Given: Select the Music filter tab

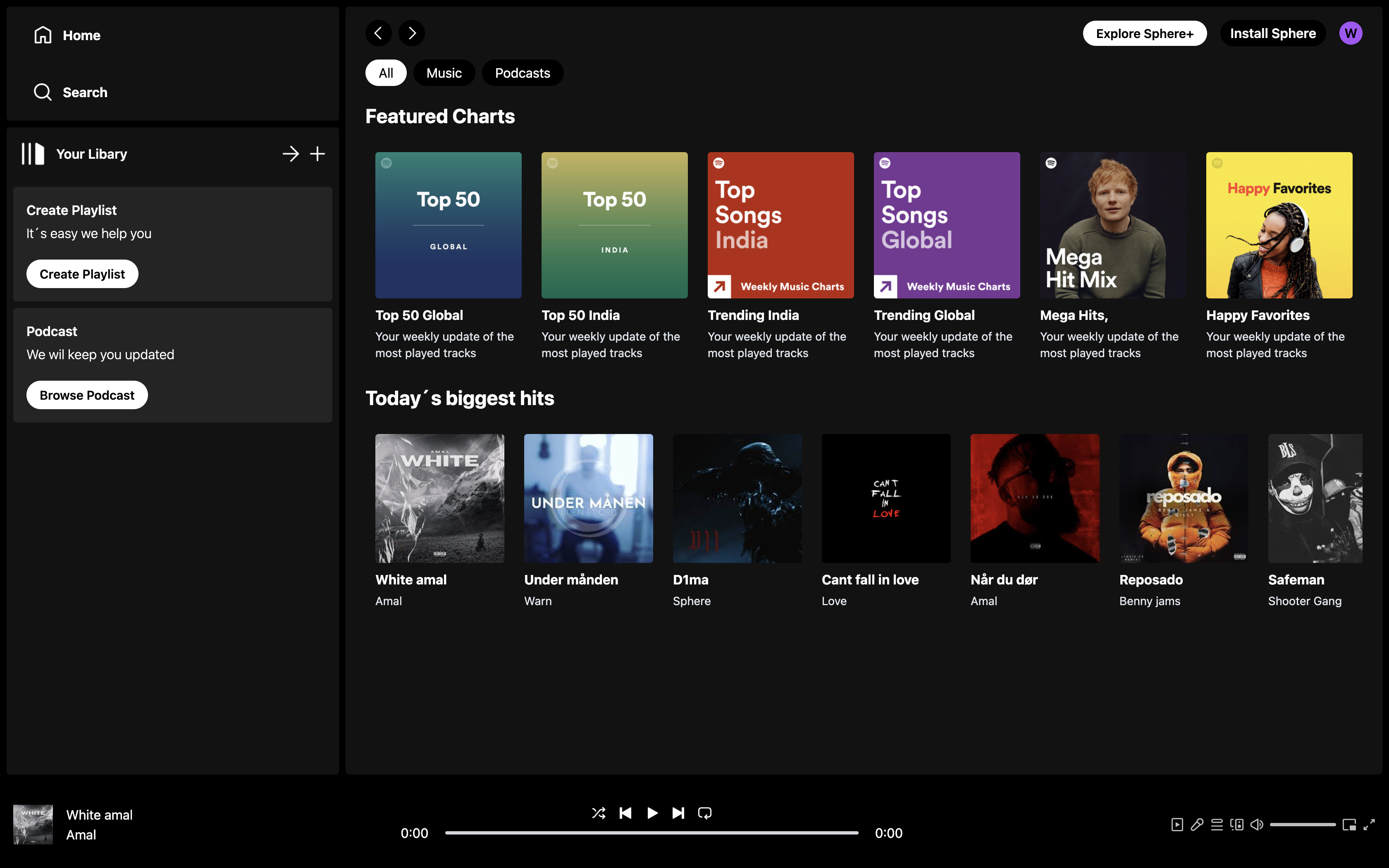Looking at the screenshot, I should (444, 73).
